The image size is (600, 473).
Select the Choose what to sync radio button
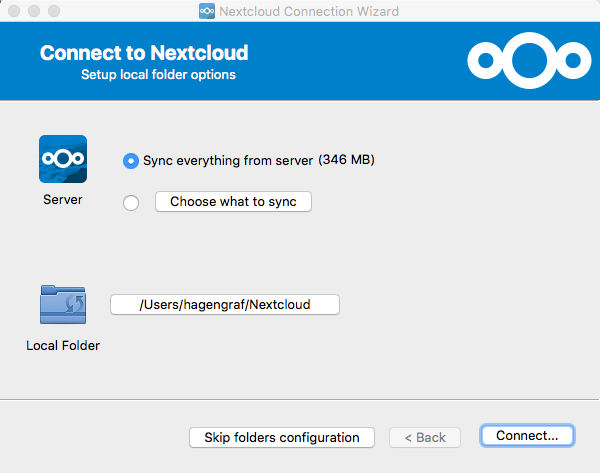131,202
